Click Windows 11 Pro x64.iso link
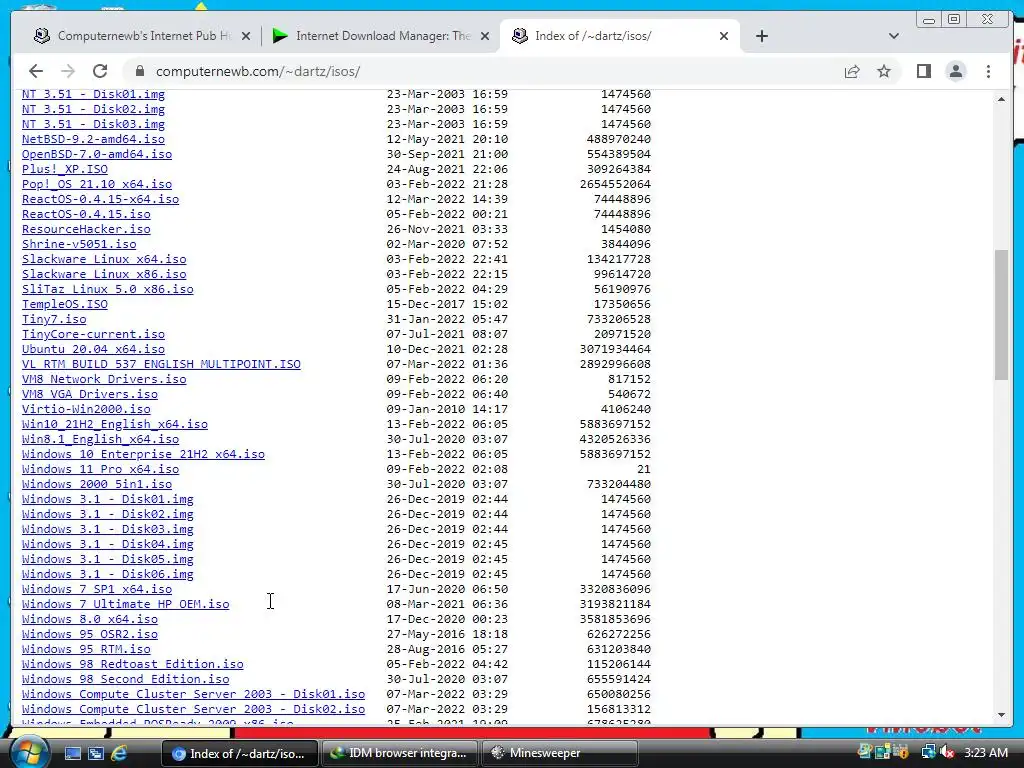This screenshot has width=1024, height=768. (101, 470)
